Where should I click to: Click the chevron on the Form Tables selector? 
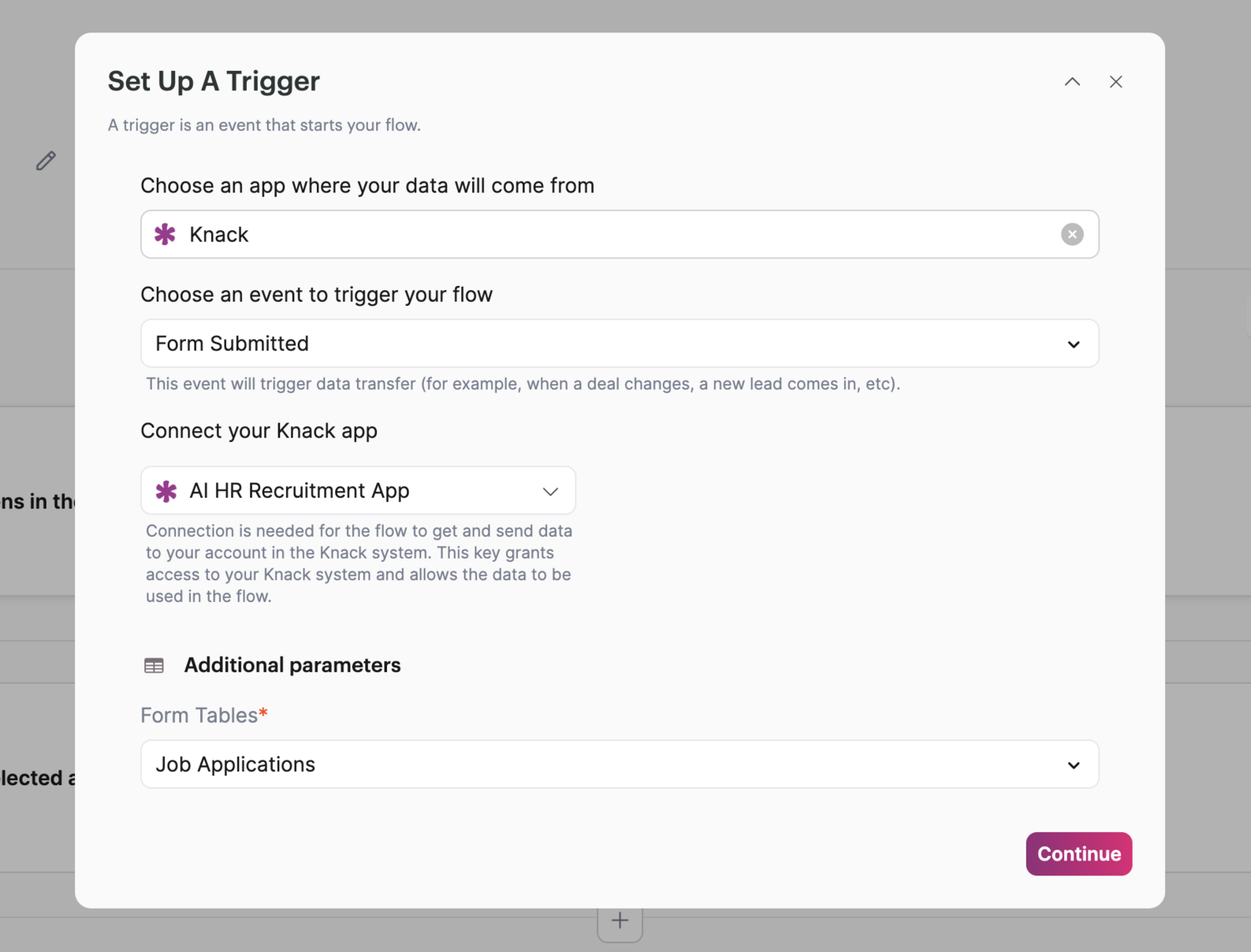click(x=1073, y=764)
